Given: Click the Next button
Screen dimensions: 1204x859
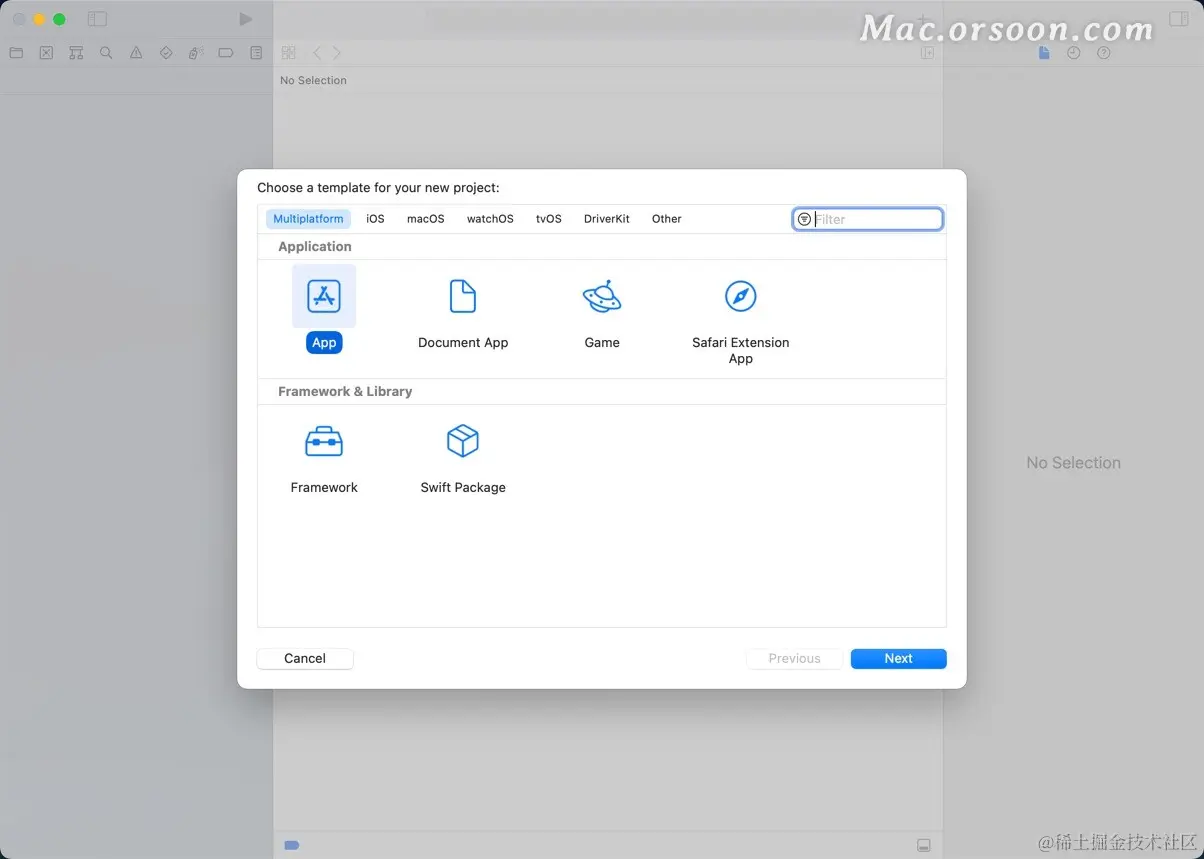Looking at the screenshot, I should [x=899, y=658].
